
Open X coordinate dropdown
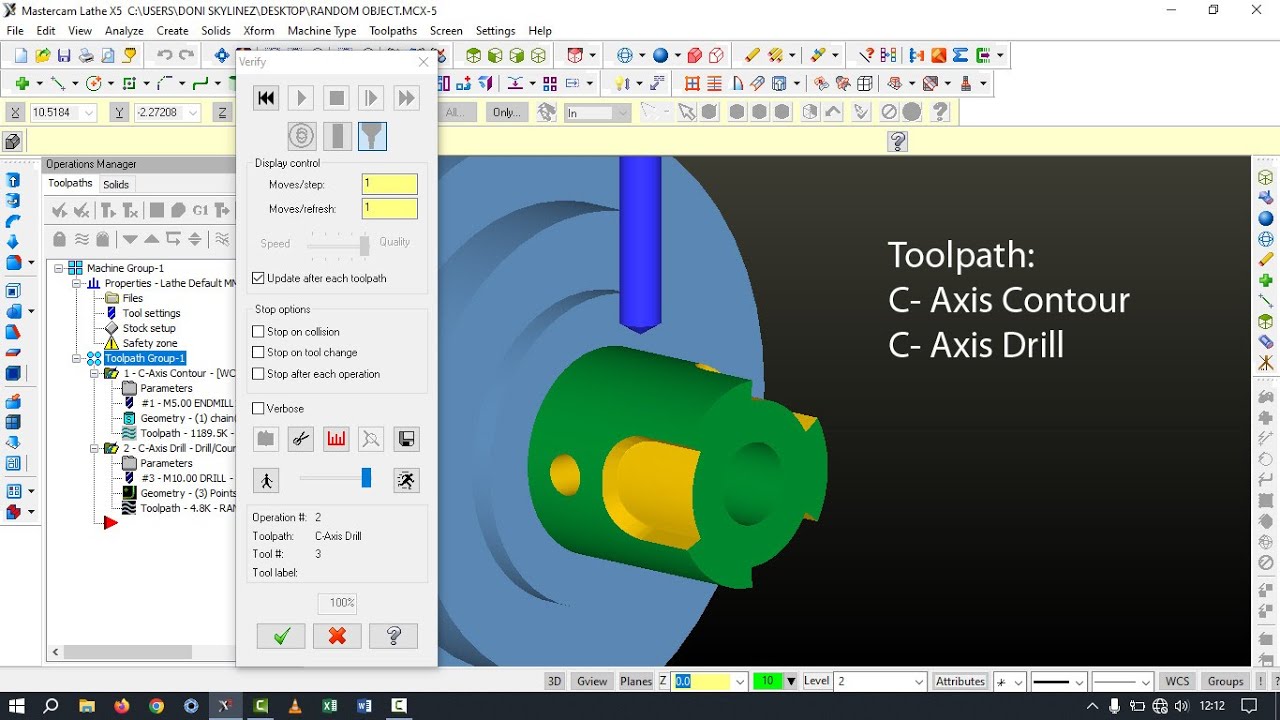89,113
